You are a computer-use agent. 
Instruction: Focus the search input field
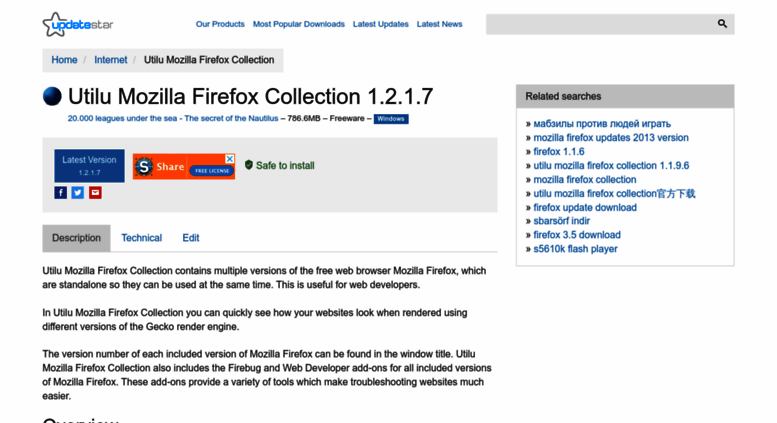(600, 24)
